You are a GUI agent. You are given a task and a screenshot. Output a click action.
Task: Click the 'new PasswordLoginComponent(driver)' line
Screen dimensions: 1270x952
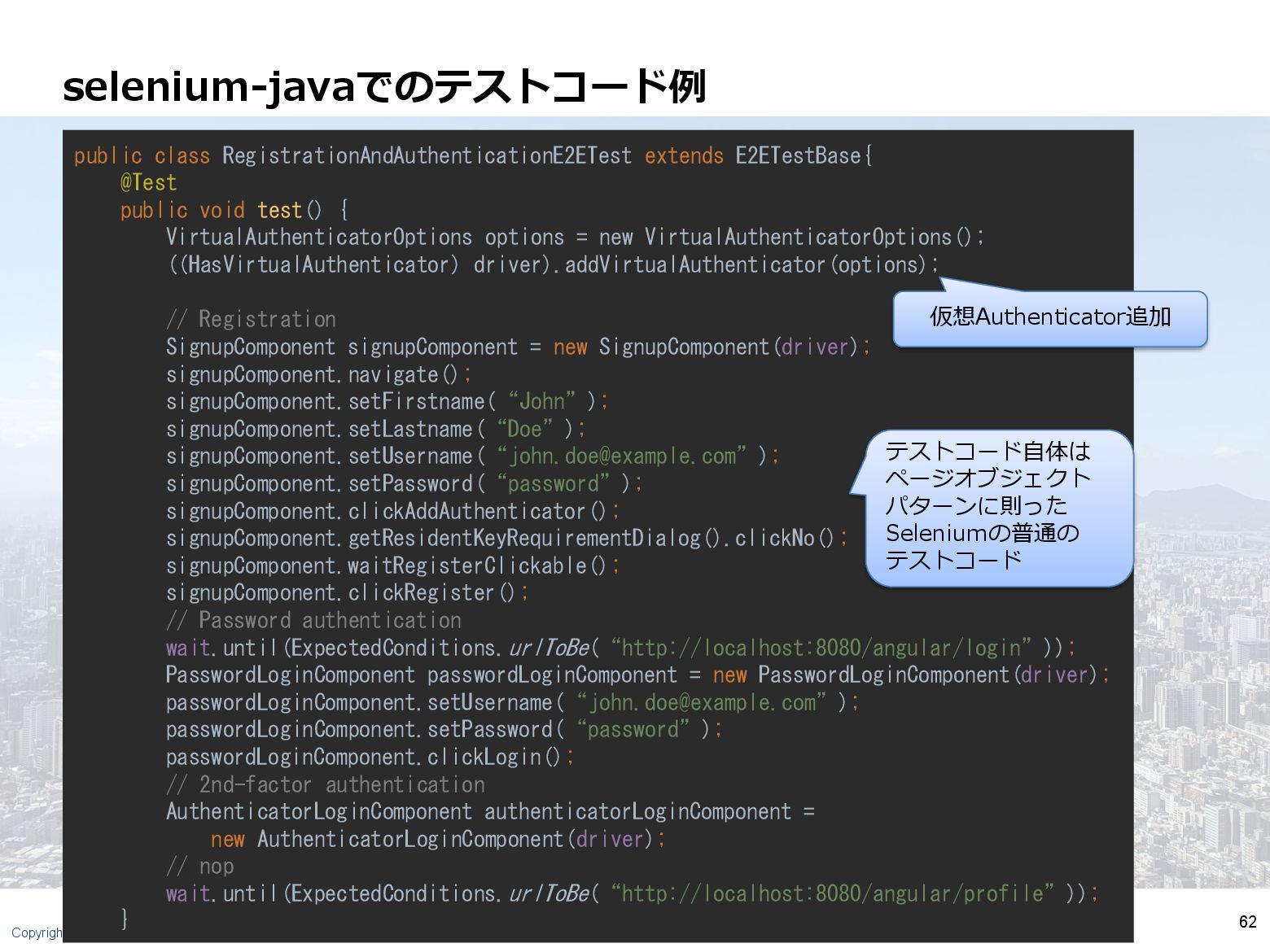[638, 675]
